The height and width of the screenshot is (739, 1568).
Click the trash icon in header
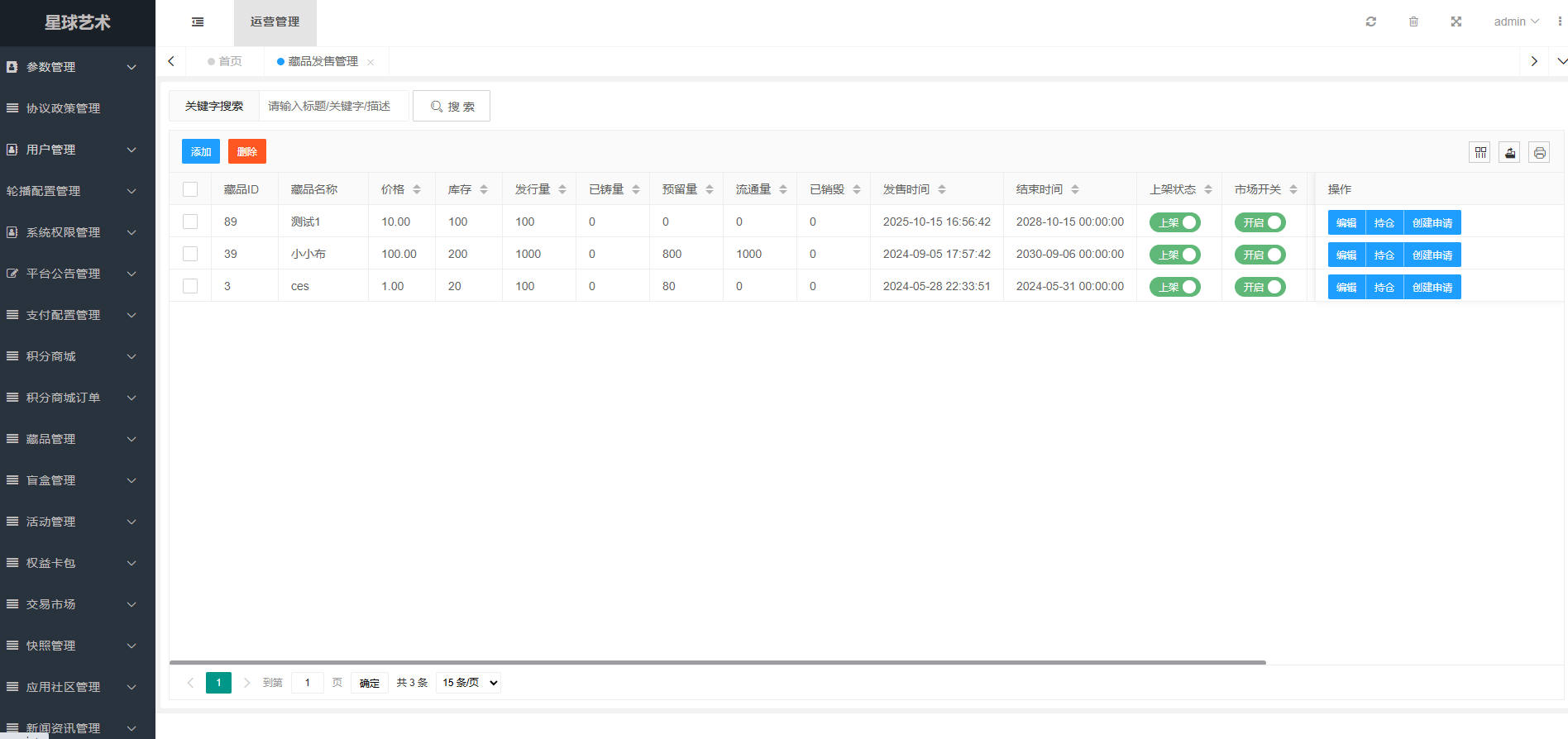[1413, 21]
